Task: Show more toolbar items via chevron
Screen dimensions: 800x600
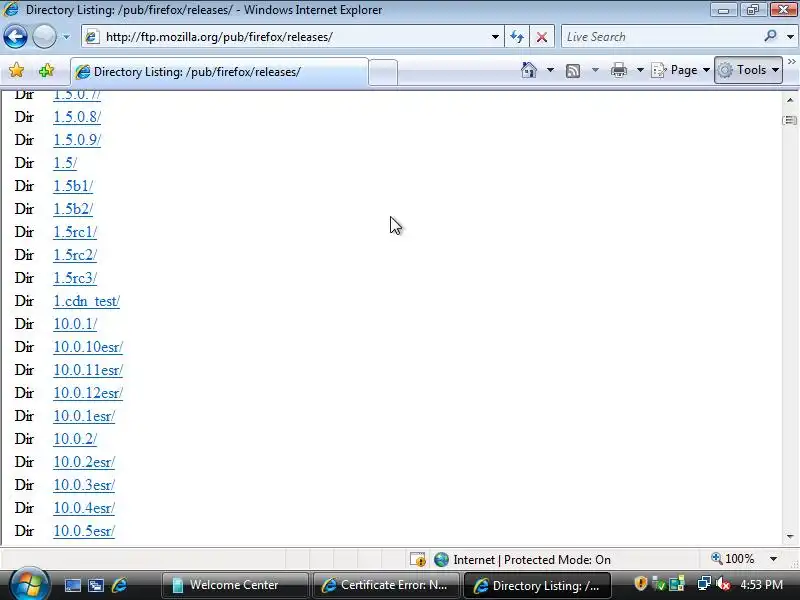Action: [x=792, y=62]
